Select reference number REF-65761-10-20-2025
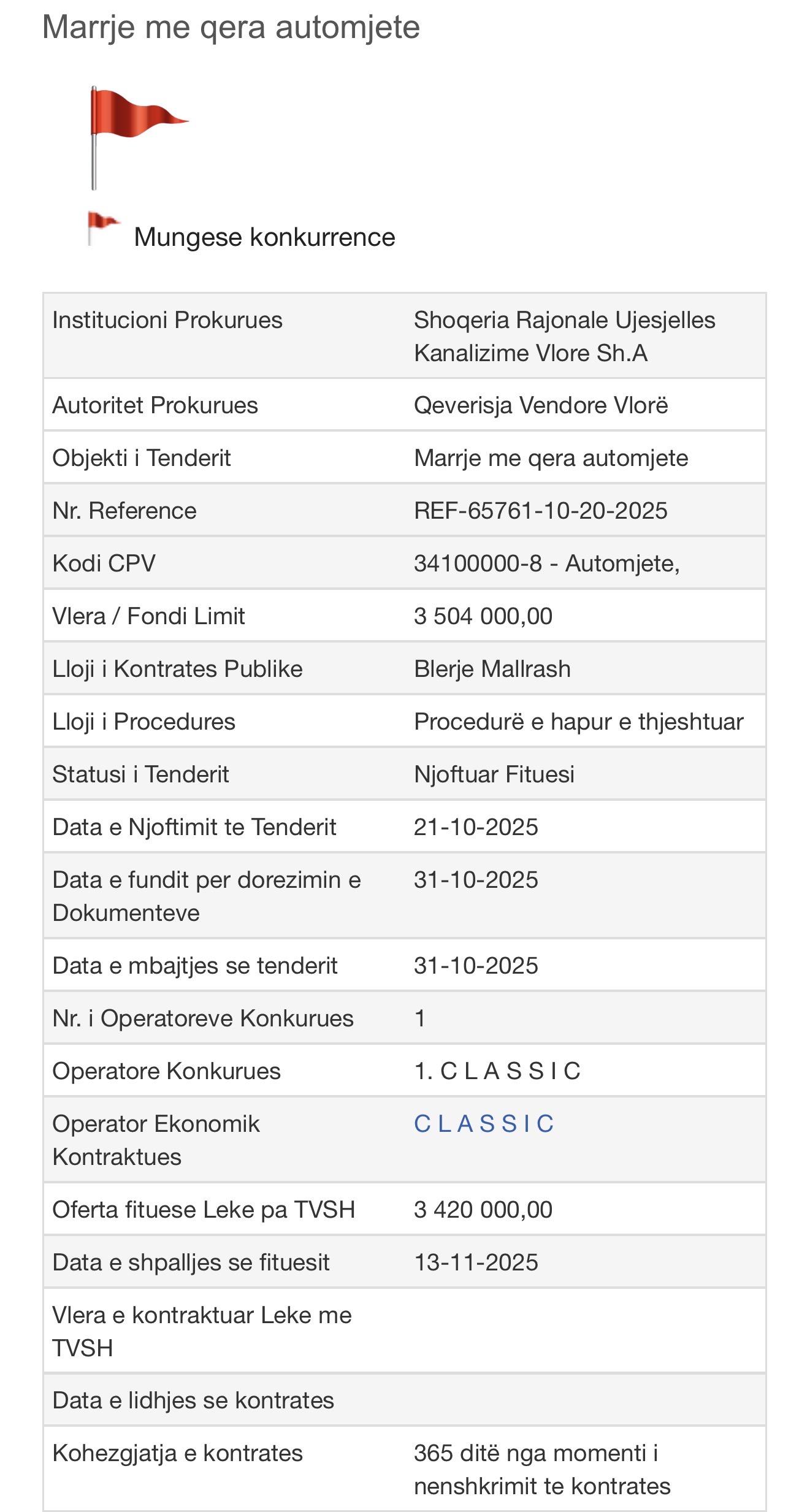 click(x=540, y=511)
